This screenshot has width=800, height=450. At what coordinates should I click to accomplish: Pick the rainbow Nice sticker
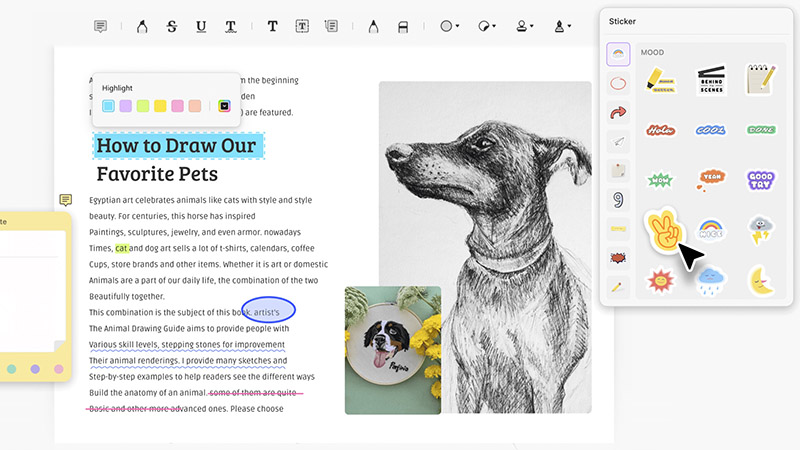711,230
